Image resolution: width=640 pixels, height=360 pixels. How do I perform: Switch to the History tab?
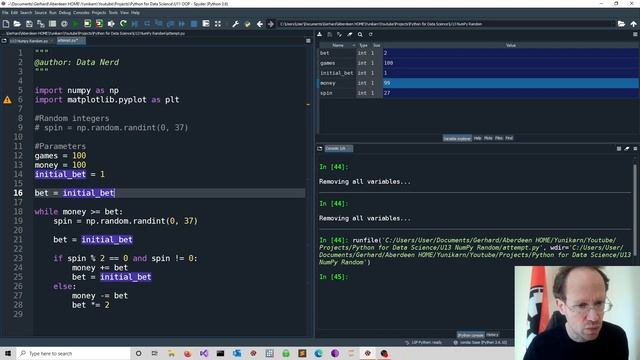point(492,335)
